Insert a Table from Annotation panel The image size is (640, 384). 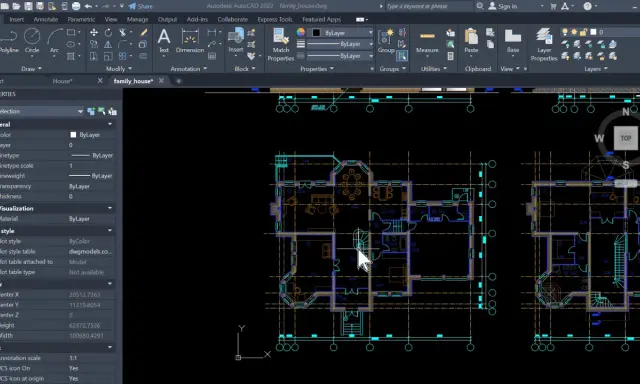coord(212,56)
